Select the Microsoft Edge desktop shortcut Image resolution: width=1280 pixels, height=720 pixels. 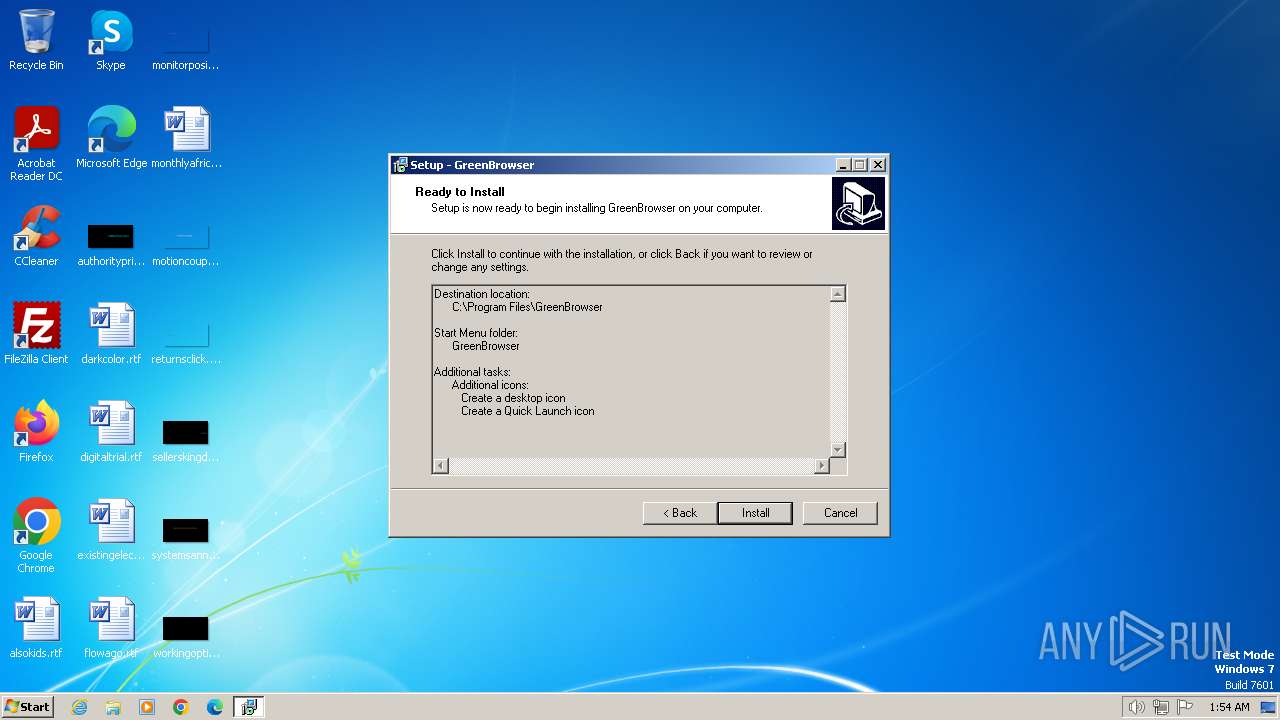[x=111, y=138]
